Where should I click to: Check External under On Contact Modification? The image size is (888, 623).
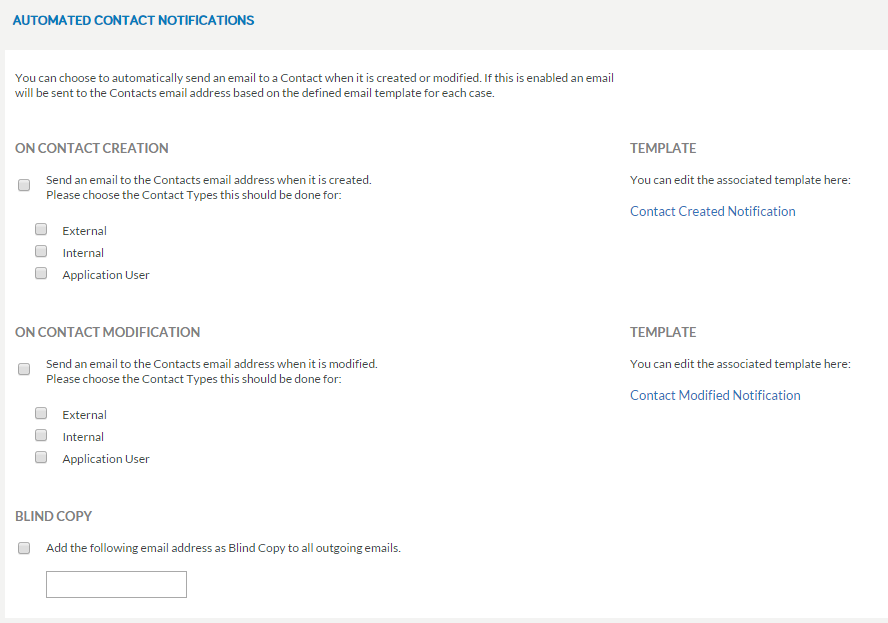point(41,413)
